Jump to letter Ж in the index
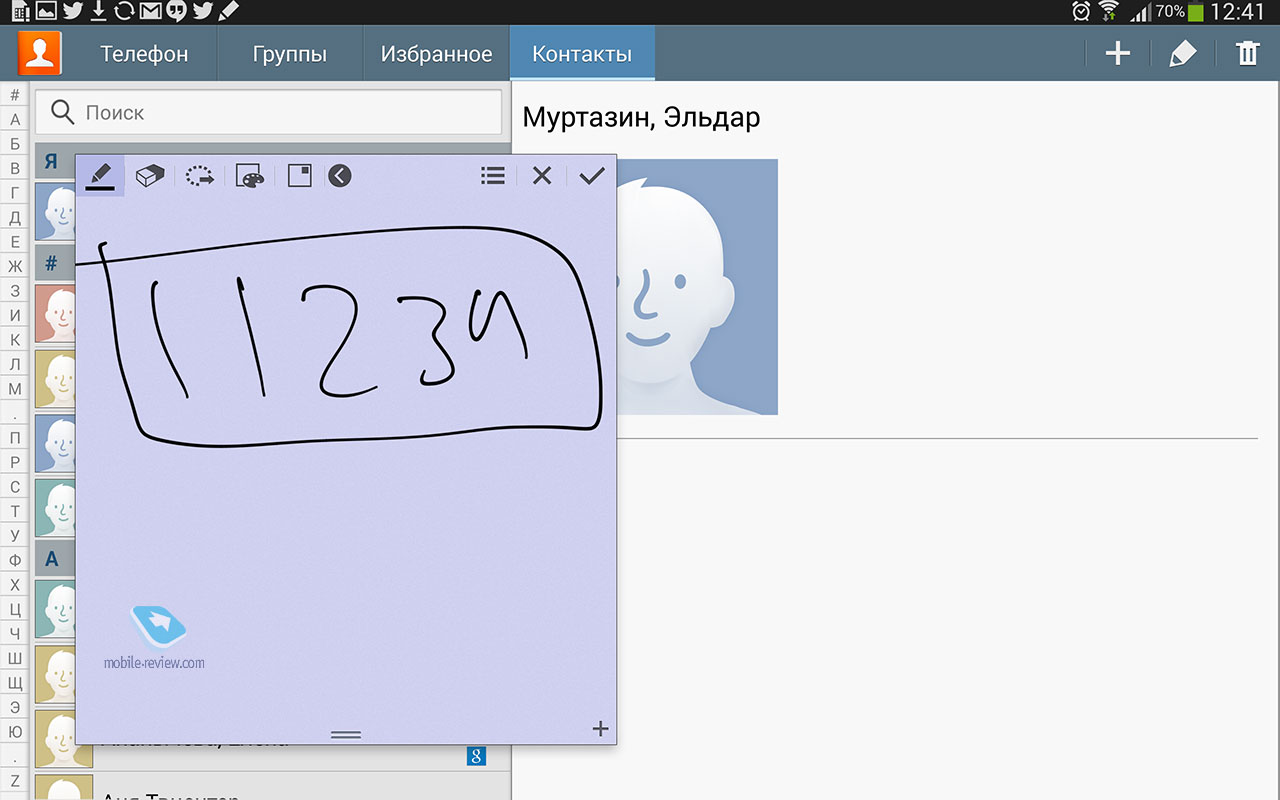This screenshot has width=1280, height=800. (15, 266)
